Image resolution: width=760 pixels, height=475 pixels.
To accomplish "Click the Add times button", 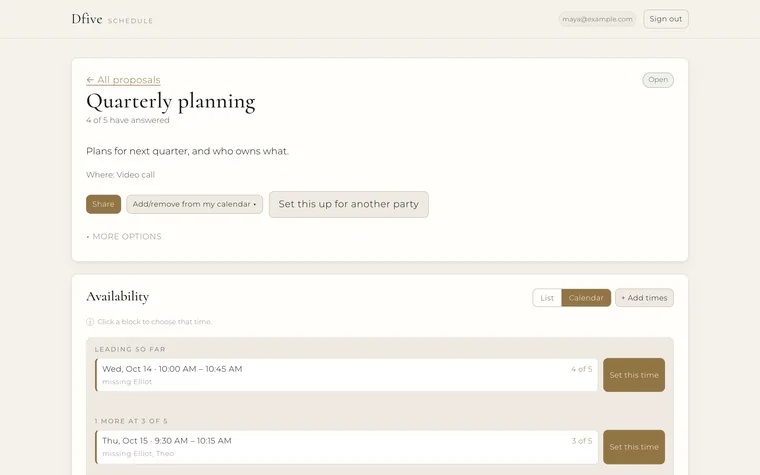I will click(x=644, y=298).
